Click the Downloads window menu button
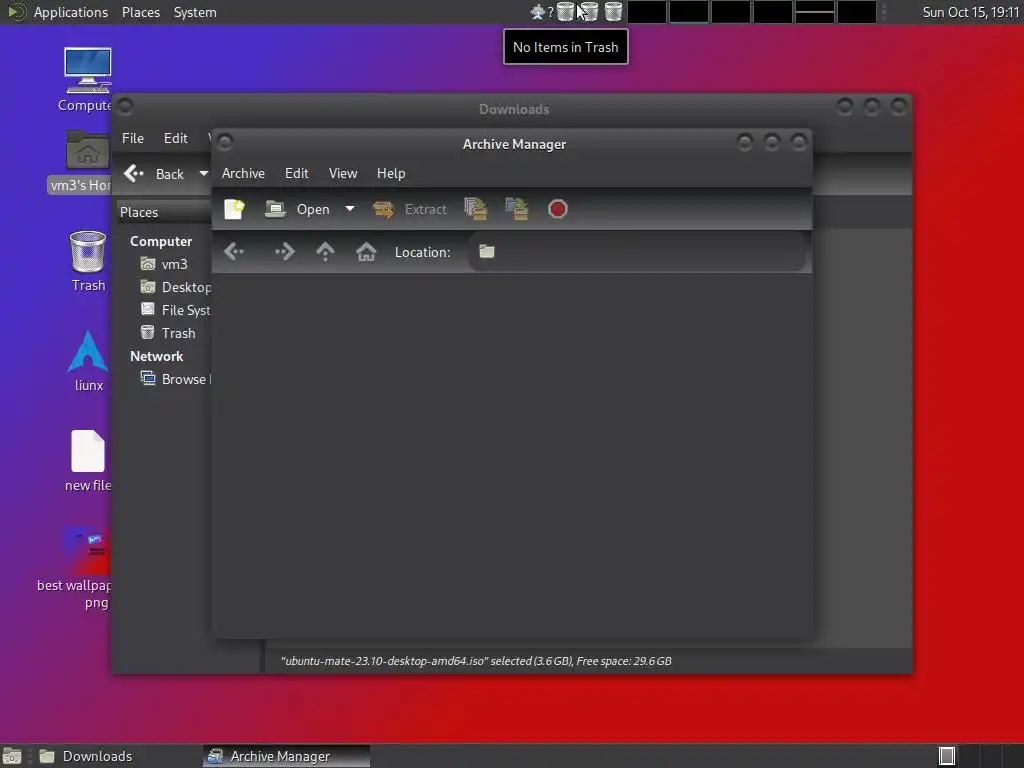 125,106
